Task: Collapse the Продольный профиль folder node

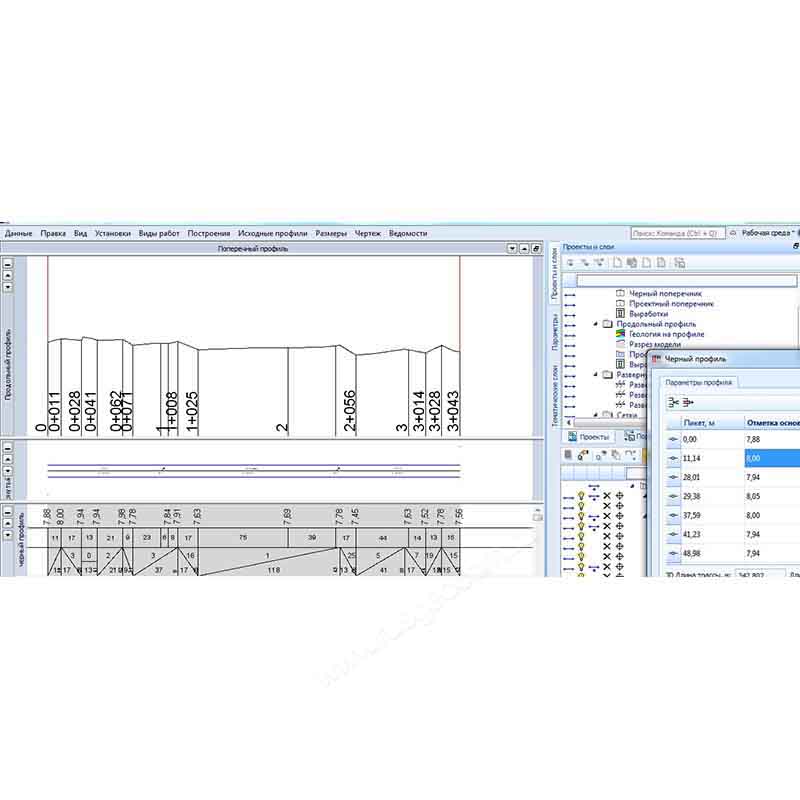Action: pos(595,324)
